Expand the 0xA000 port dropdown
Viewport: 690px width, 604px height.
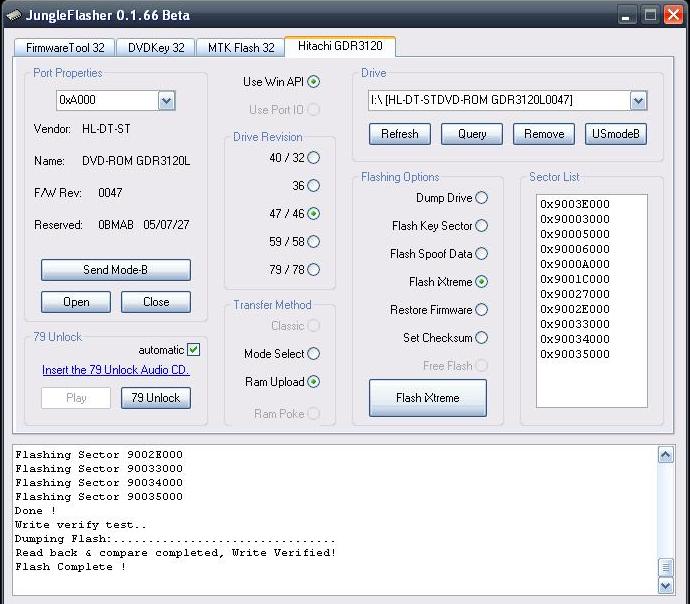pos(166,101)
